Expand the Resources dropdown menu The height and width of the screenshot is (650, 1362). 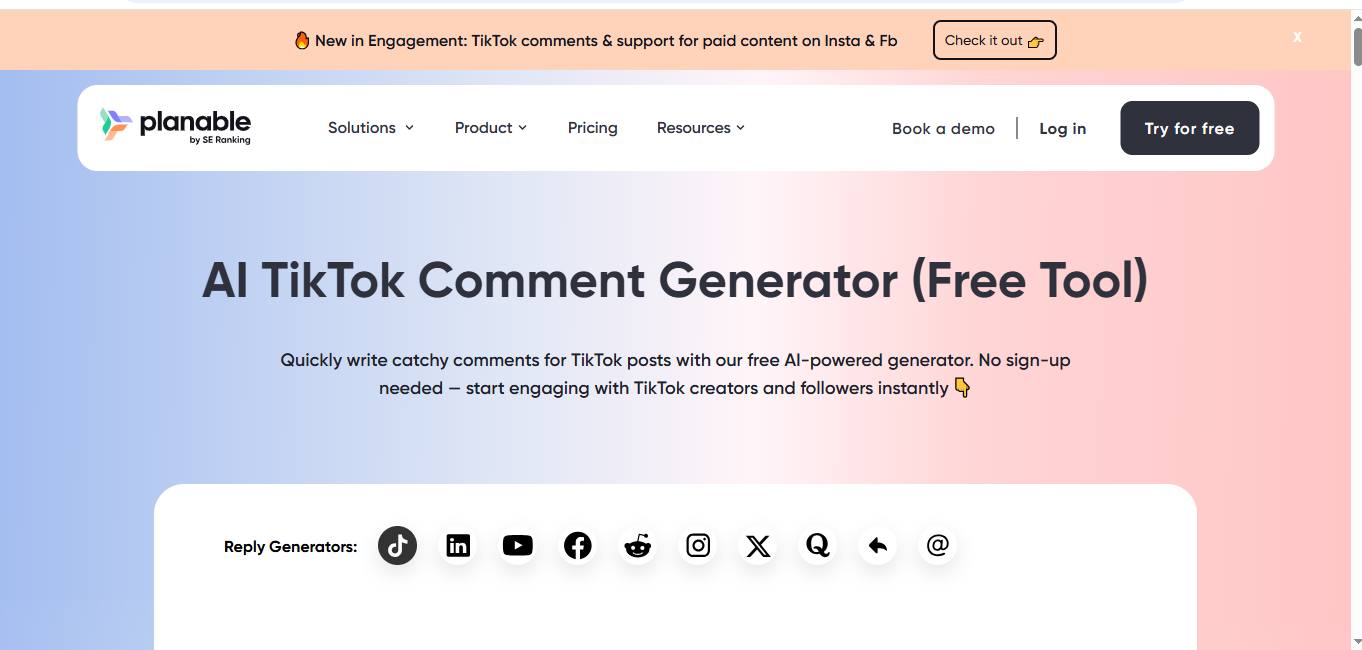tap(701, 128)
